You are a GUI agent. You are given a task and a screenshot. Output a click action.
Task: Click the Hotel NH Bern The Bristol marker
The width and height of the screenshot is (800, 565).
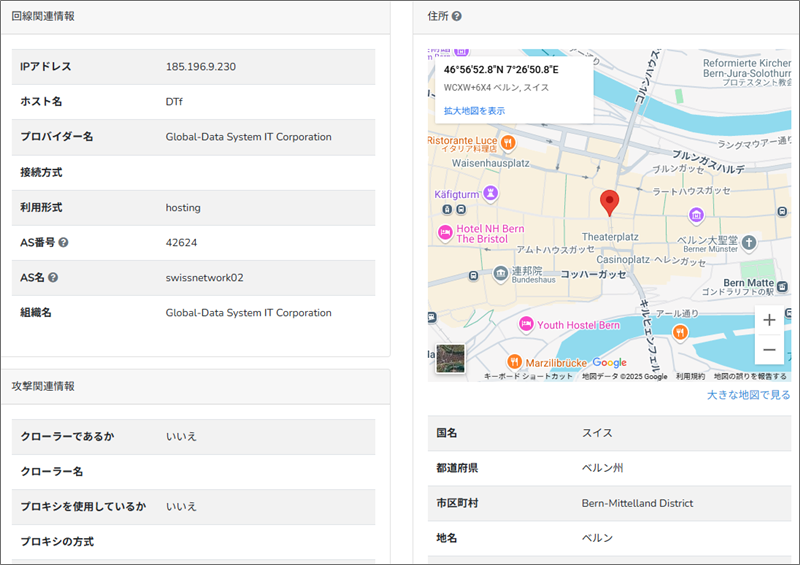click(x=445, y=233)
